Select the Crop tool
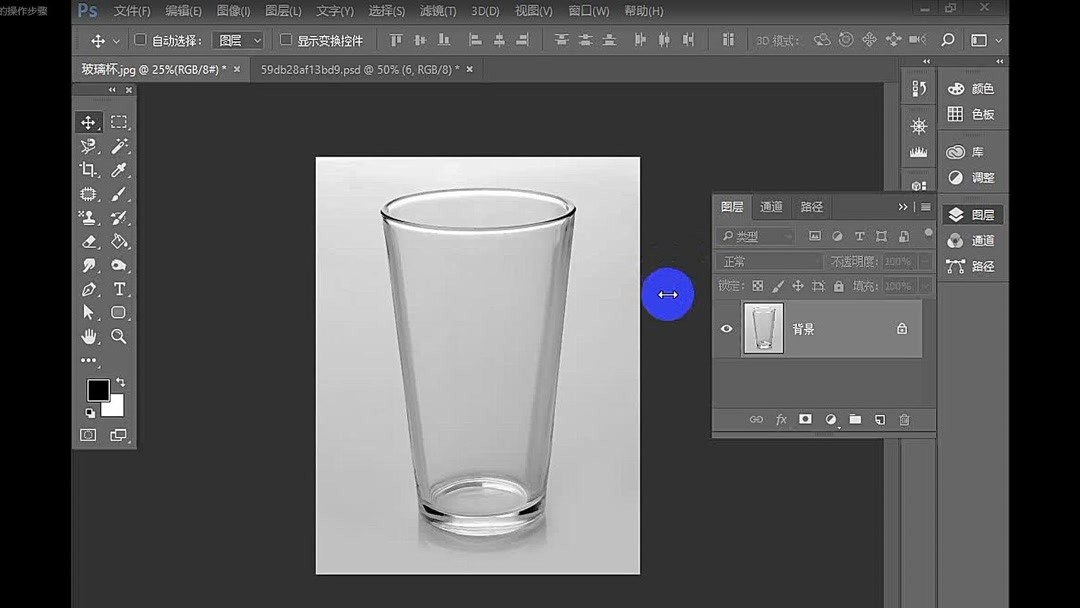 (x=88, y=169)
